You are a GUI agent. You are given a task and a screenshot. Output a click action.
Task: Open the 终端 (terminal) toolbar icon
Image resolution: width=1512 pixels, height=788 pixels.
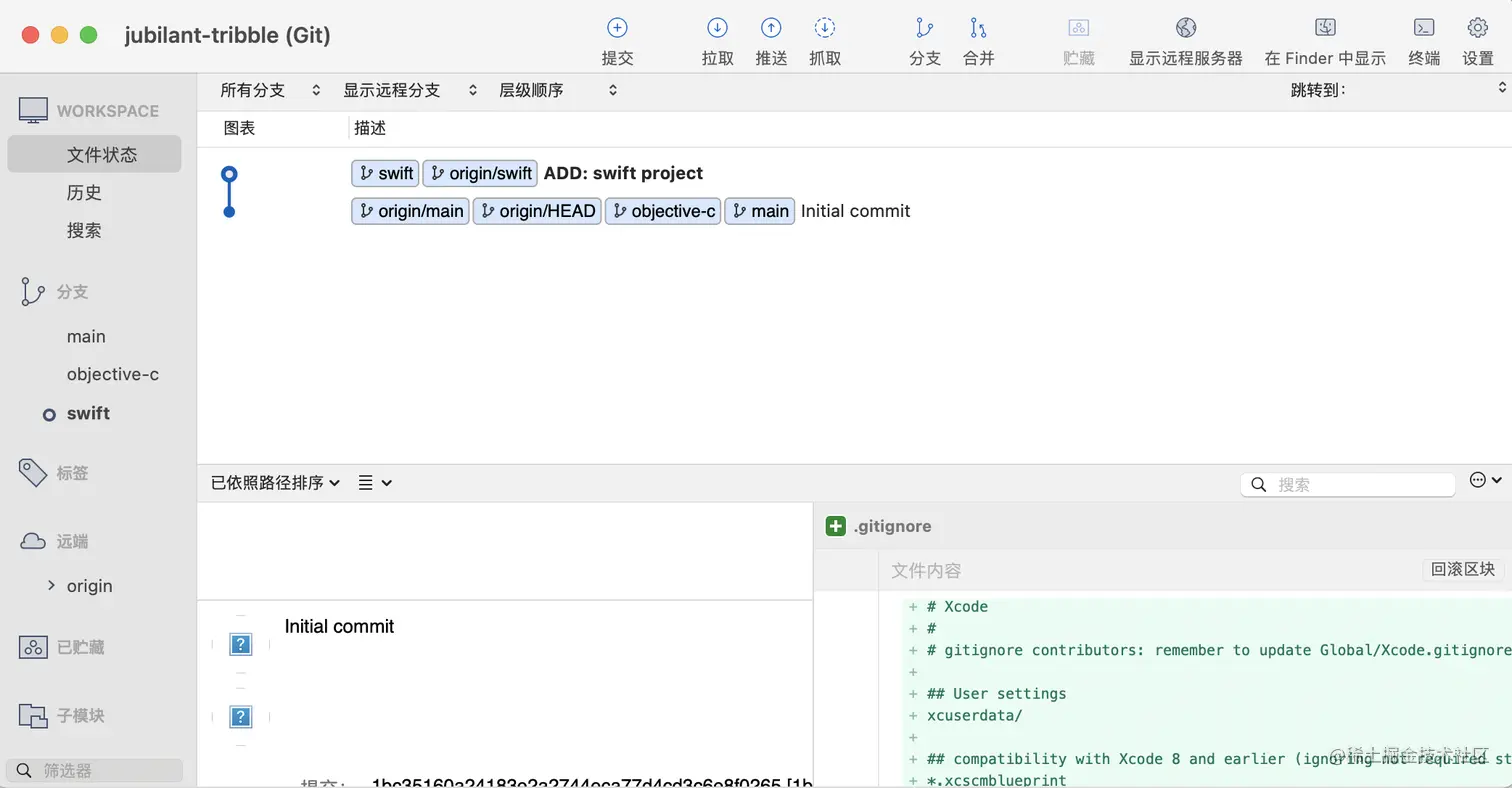[x=1424, y=28]
